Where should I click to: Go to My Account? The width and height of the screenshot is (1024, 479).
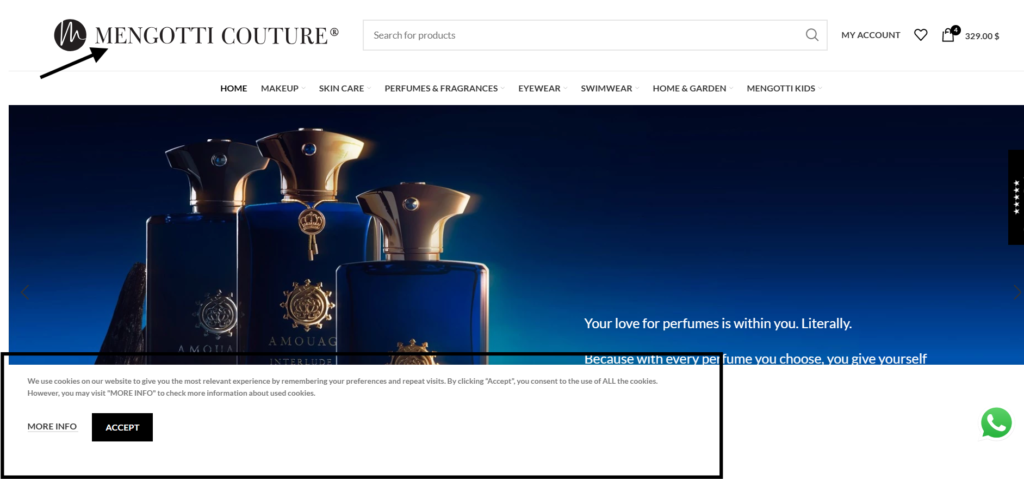(871, 35)
